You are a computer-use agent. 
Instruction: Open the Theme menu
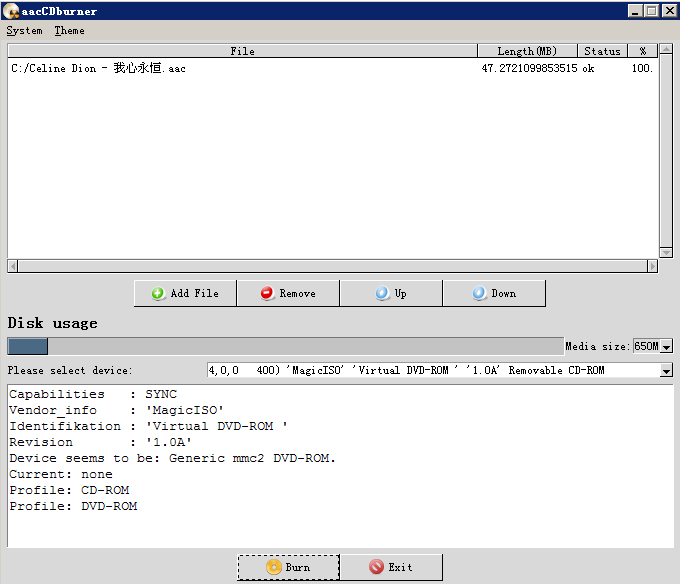[69, 31]
